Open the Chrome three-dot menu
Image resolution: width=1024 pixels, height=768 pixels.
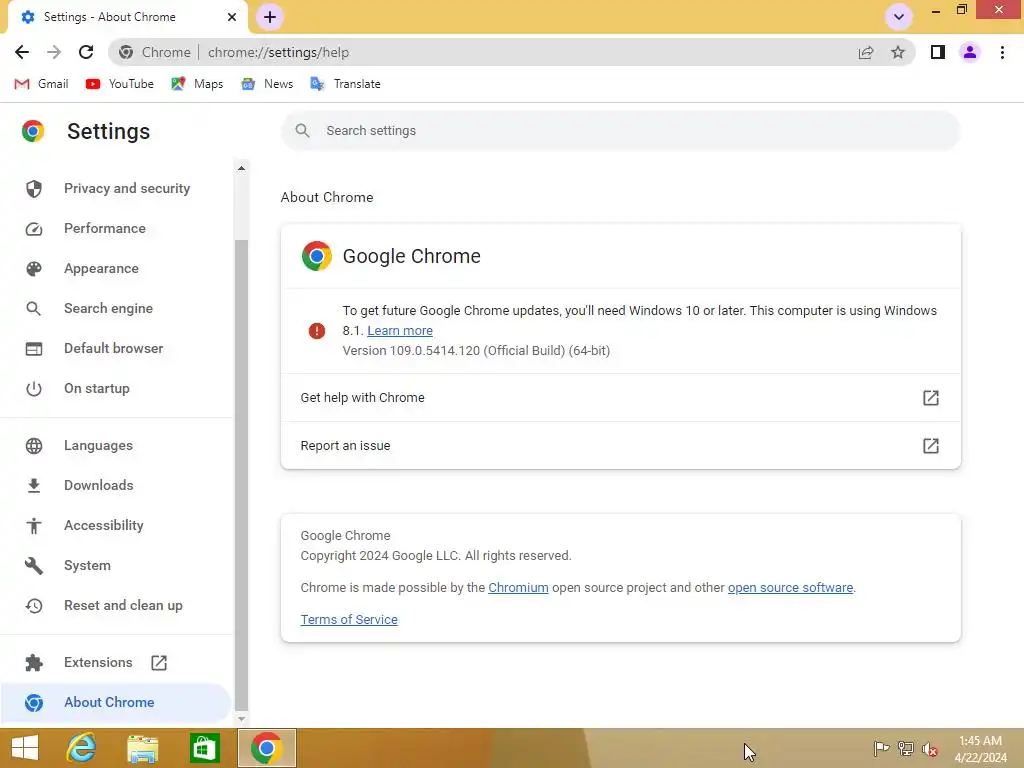tap(1002, 52)
